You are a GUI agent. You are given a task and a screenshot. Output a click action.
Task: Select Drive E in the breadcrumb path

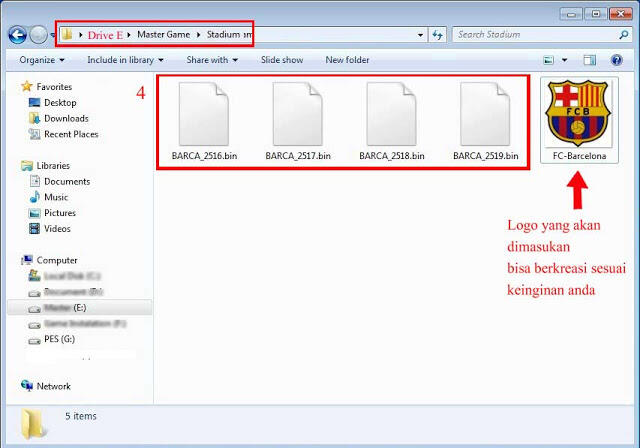(105, 35)
